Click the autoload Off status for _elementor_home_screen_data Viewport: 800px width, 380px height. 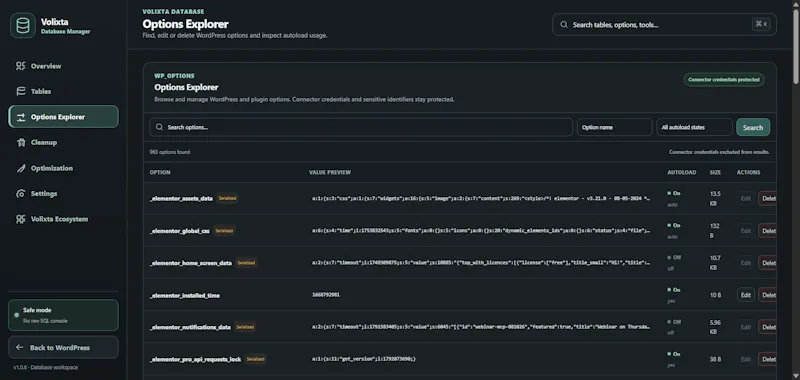pyautogui.click(x=674, y=257)
